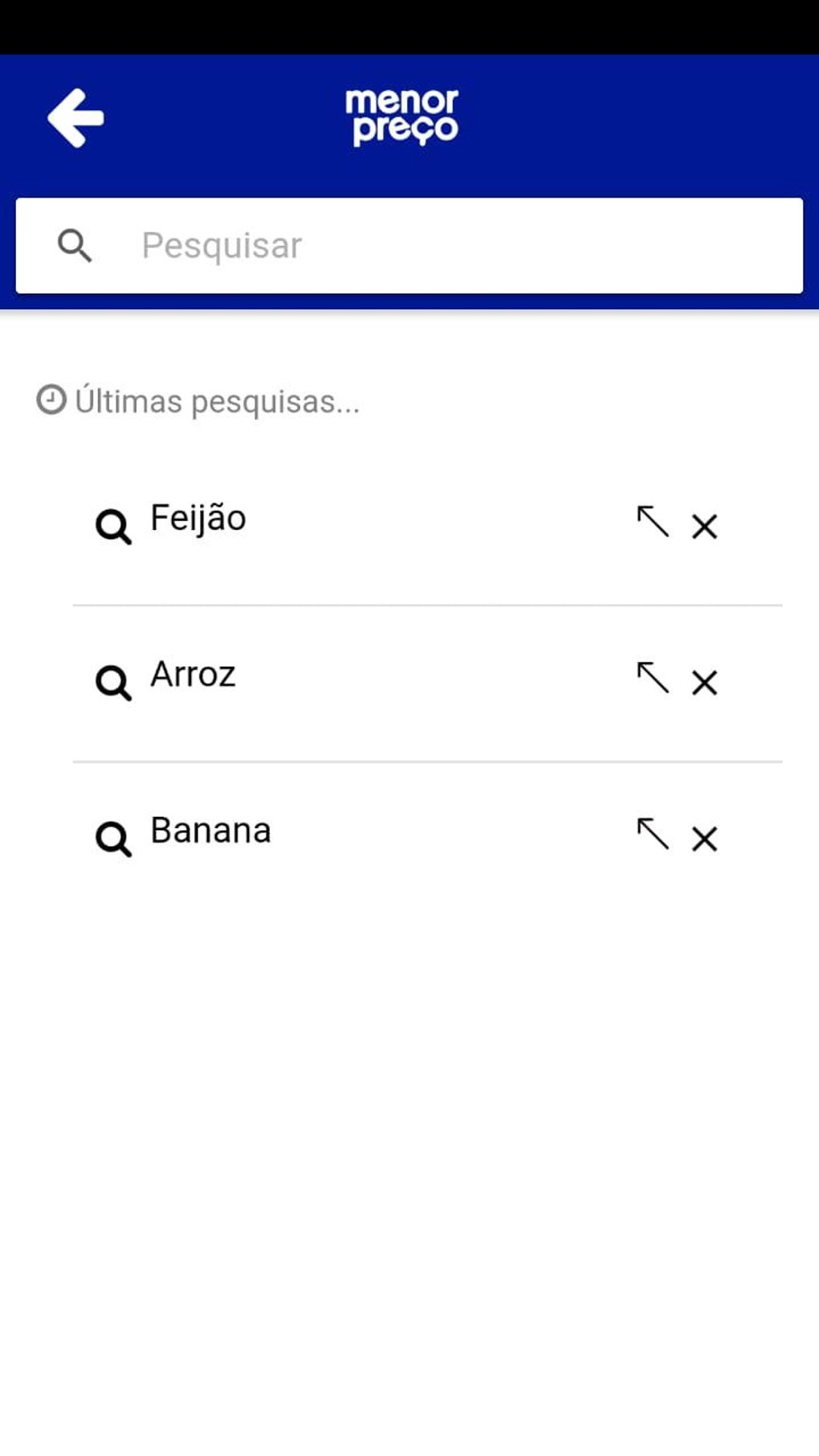Tap the search icon beside Arroz
Viewport: 819px width, 1456px height.
coord(113,683)
